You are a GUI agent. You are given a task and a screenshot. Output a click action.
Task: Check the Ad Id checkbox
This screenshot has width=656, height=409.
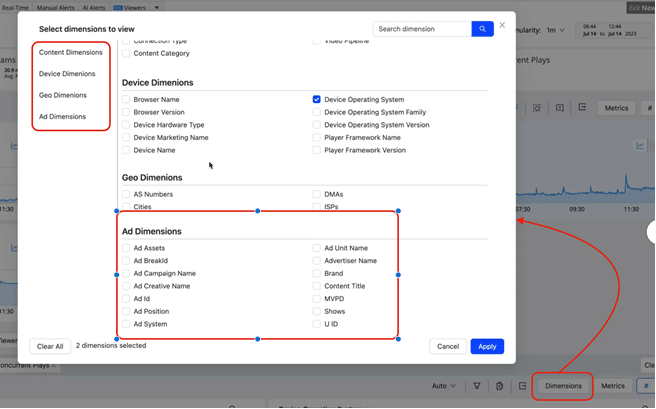pyautogui.click(x=126, y=299)
